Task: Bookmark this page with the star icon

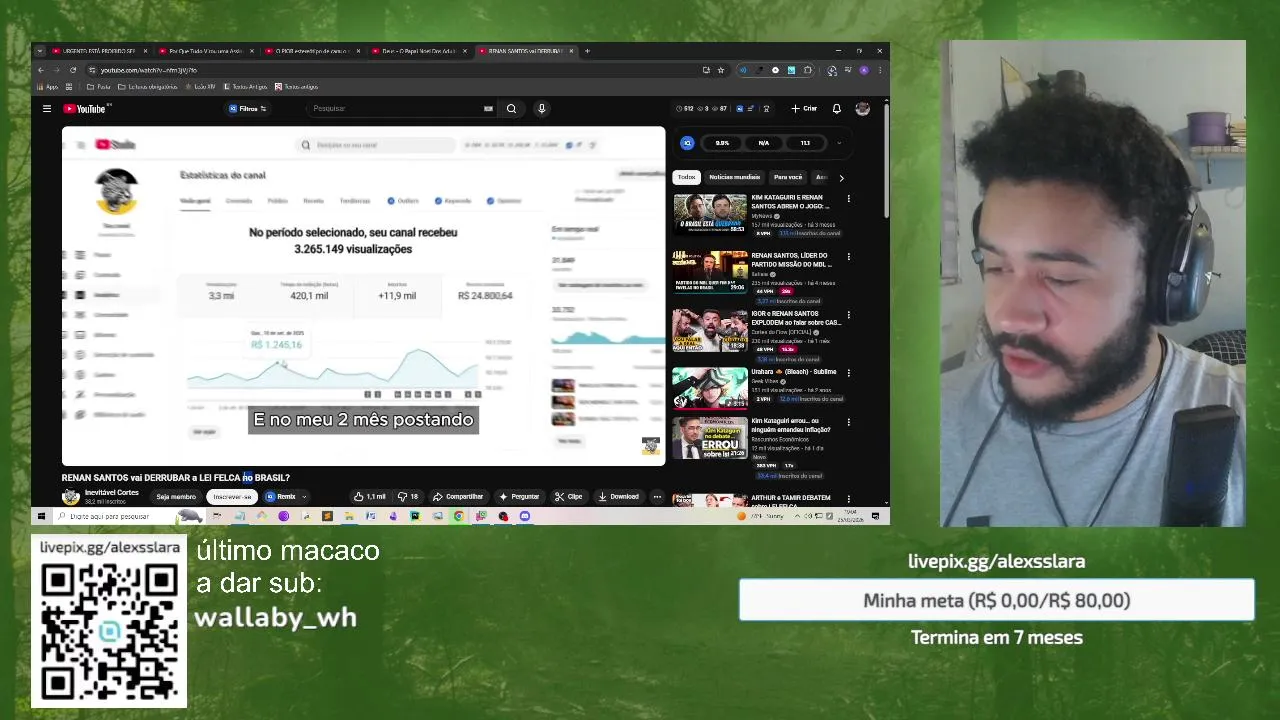Action: coord(721,70)
